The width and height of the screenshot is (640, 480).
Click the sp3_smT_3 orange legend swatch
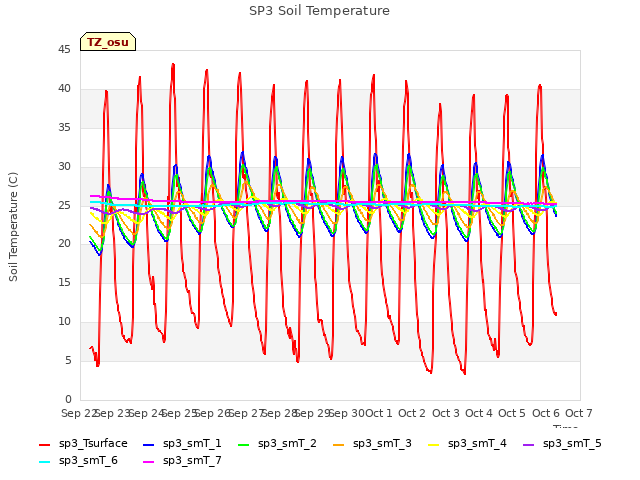(x=339, y=444)
